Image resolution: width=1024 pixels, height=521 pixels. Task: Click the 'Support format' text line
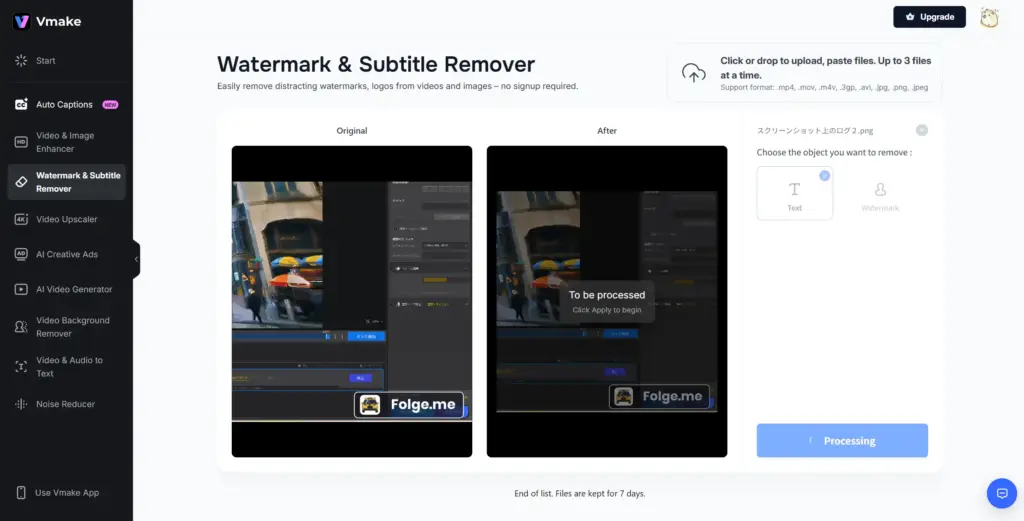824,87
